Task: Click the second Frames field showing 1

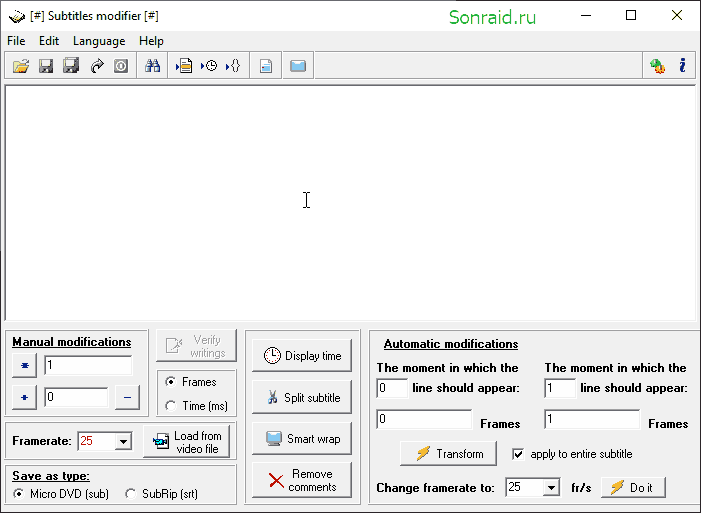Action: [x=592, y=420]
